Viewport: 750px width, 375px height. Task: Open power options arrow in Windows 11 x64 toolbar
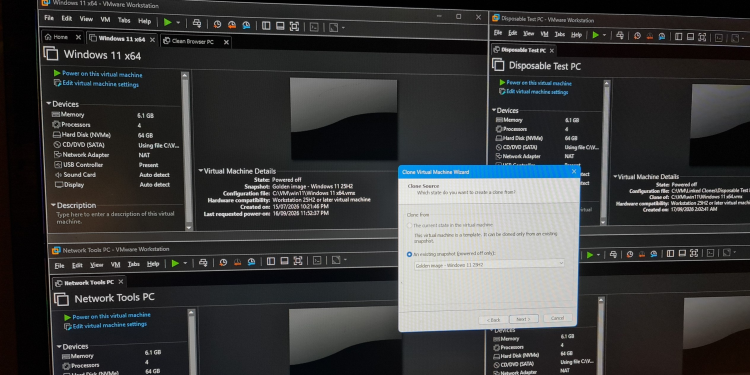(178, 23)
